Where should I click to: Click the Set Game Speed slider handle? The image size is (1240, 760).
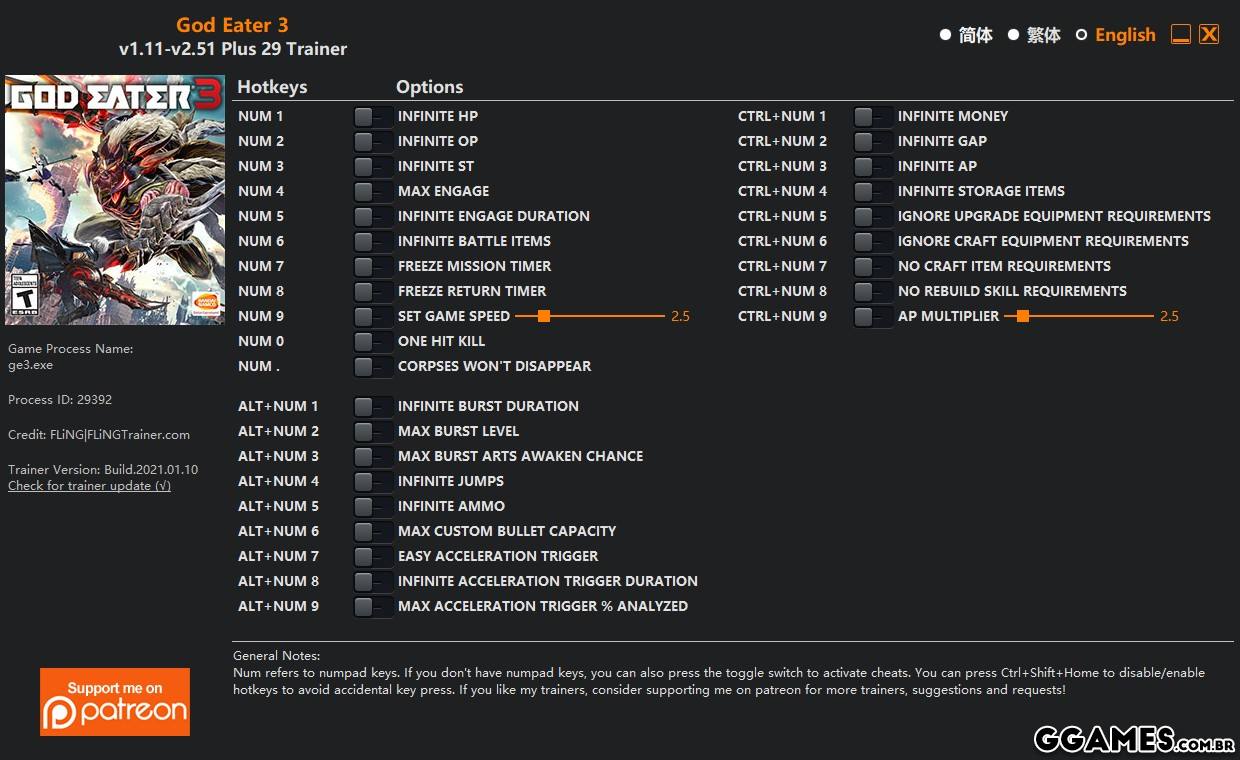click(544, 316)
